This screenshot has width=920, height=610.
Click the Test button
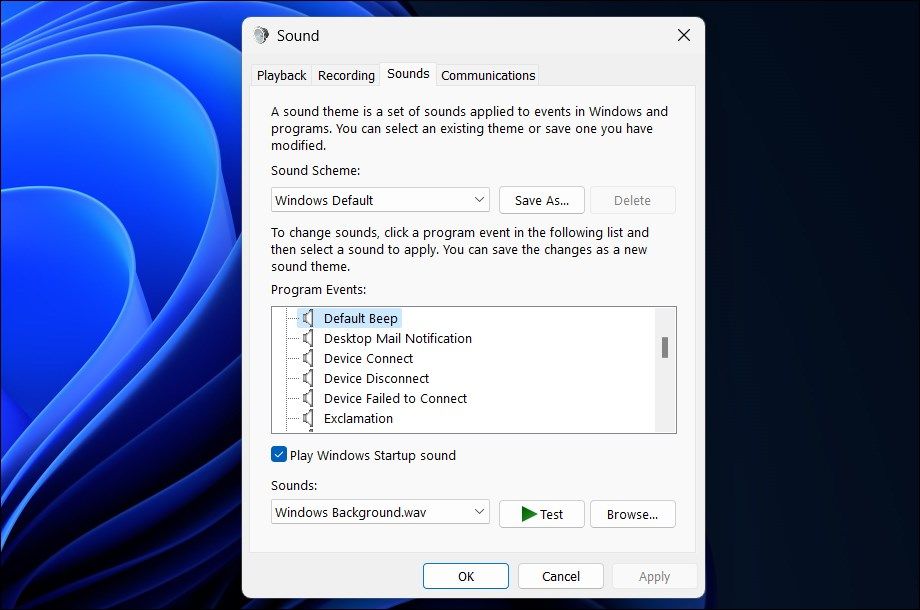tap(541, 513)
